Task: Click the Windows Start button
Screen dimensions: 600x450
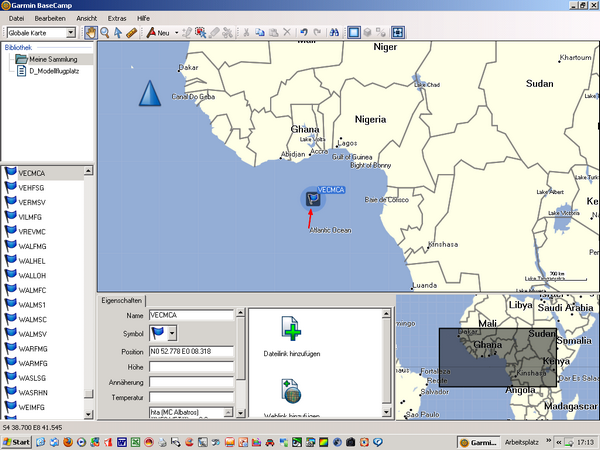Action: [16, 442]
